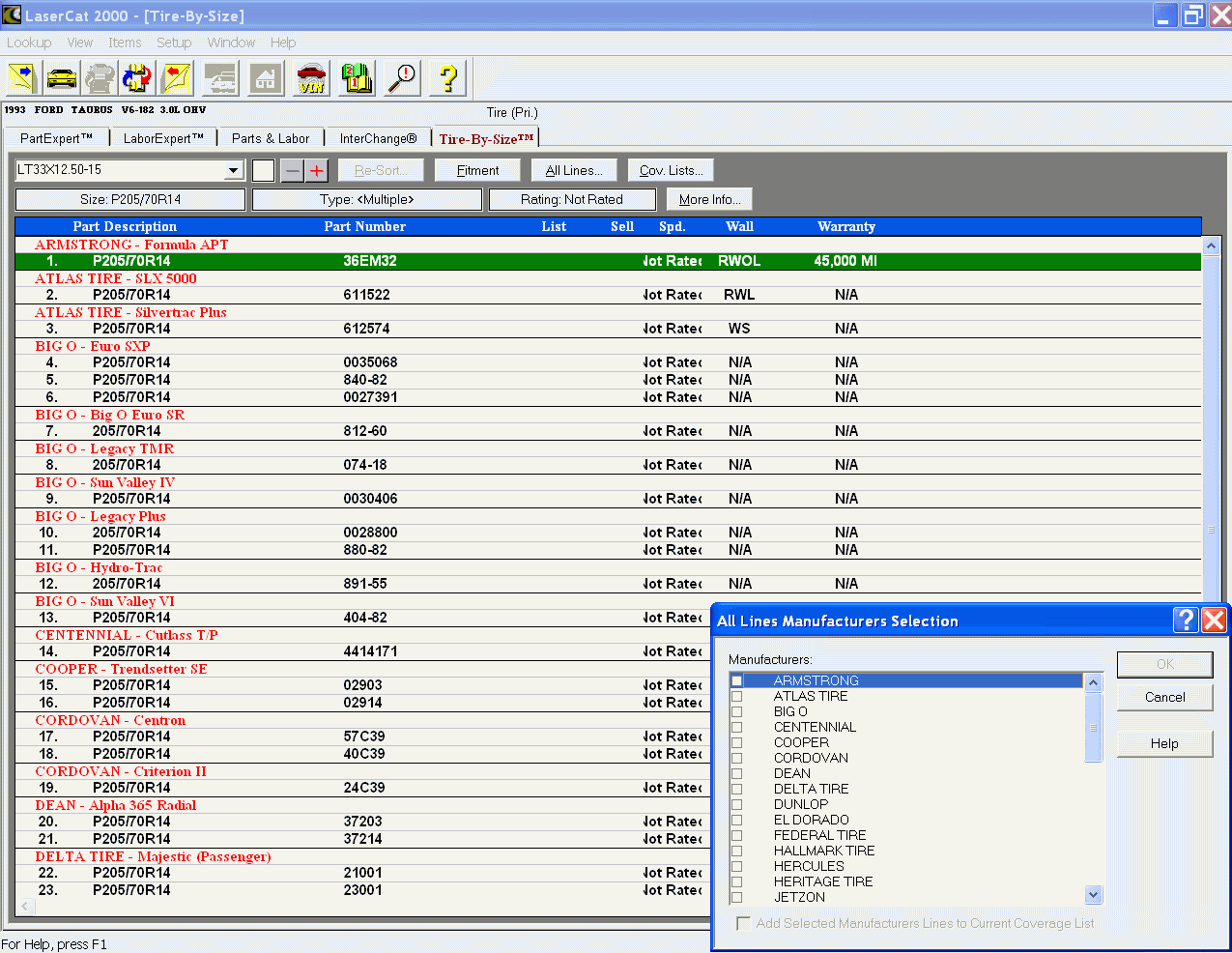Click the Warranty column header

pos(846,227)
